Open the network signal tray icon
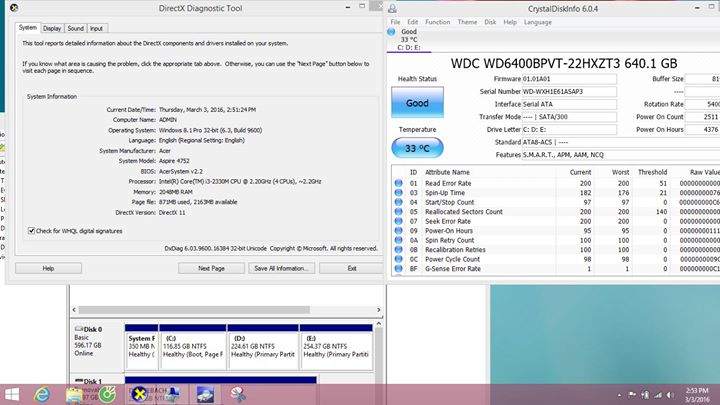 point(658,395)
